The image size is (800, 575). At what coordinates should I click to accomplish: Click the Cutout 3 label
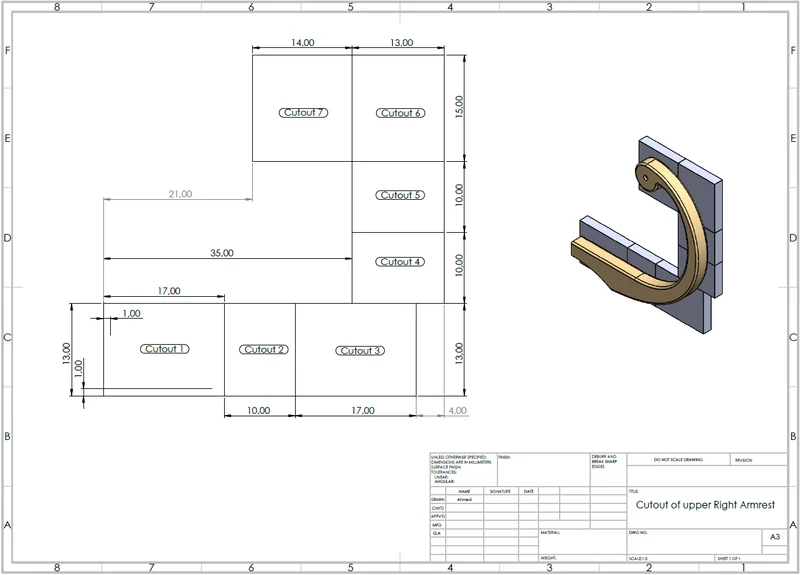(x=360, y=351)
